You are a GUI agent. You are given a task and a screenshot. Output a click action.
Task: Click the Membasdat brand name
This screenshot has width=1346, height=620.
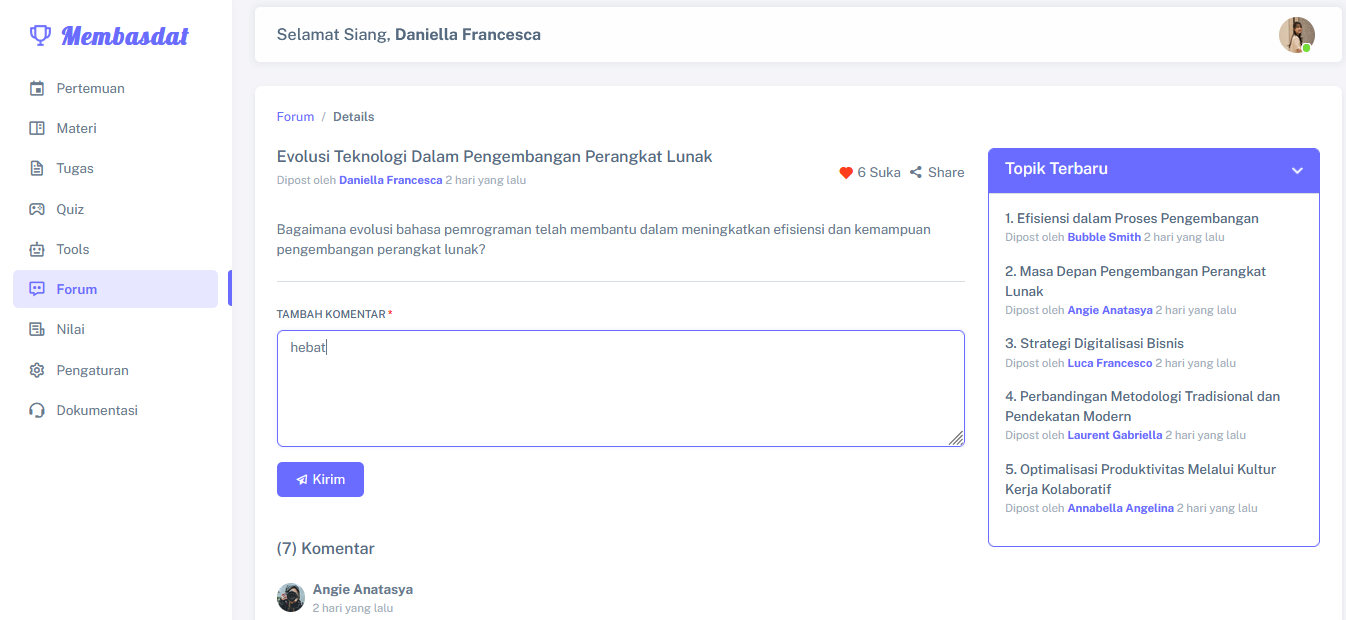pos(125,36)
